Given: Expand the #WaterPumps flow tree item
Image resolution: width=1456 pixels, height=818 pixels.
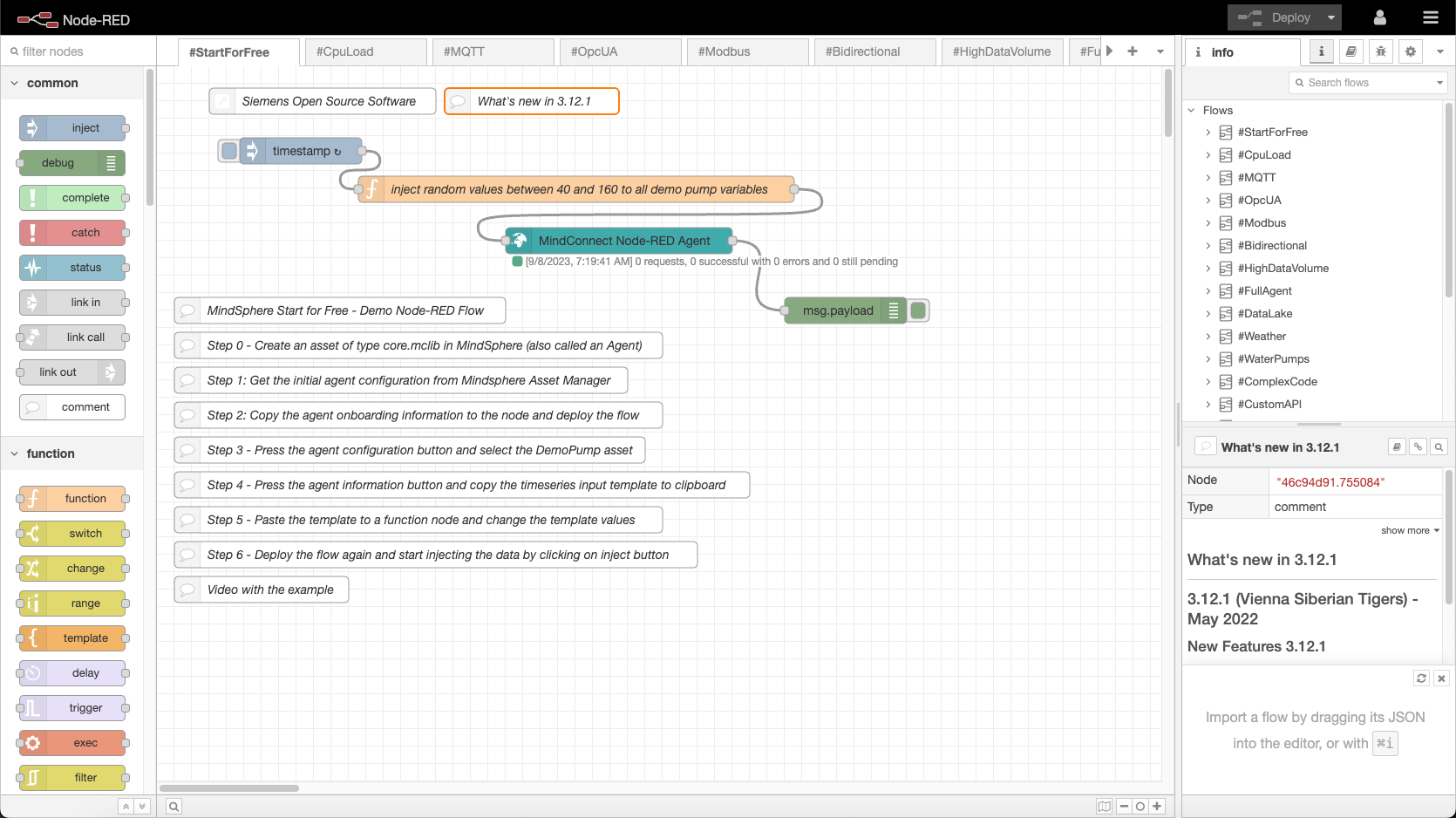Looking at the screenshot, I should 1208,359.
